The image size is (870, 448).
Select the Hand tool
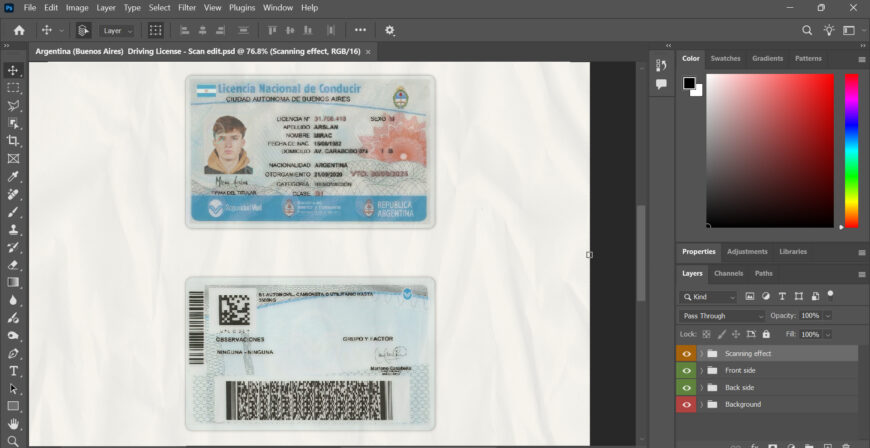coord(13,424)
